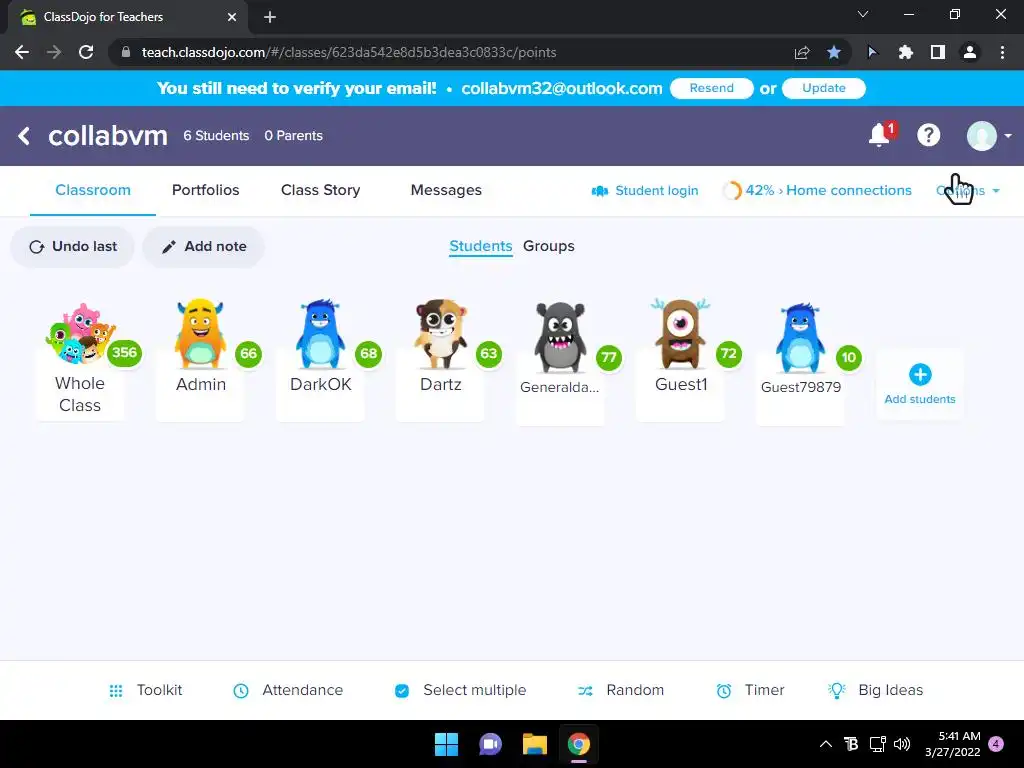Click the Chrome profile icon in toolbar
Screen dimensions: 1024x768
click(x=970, y=52)
